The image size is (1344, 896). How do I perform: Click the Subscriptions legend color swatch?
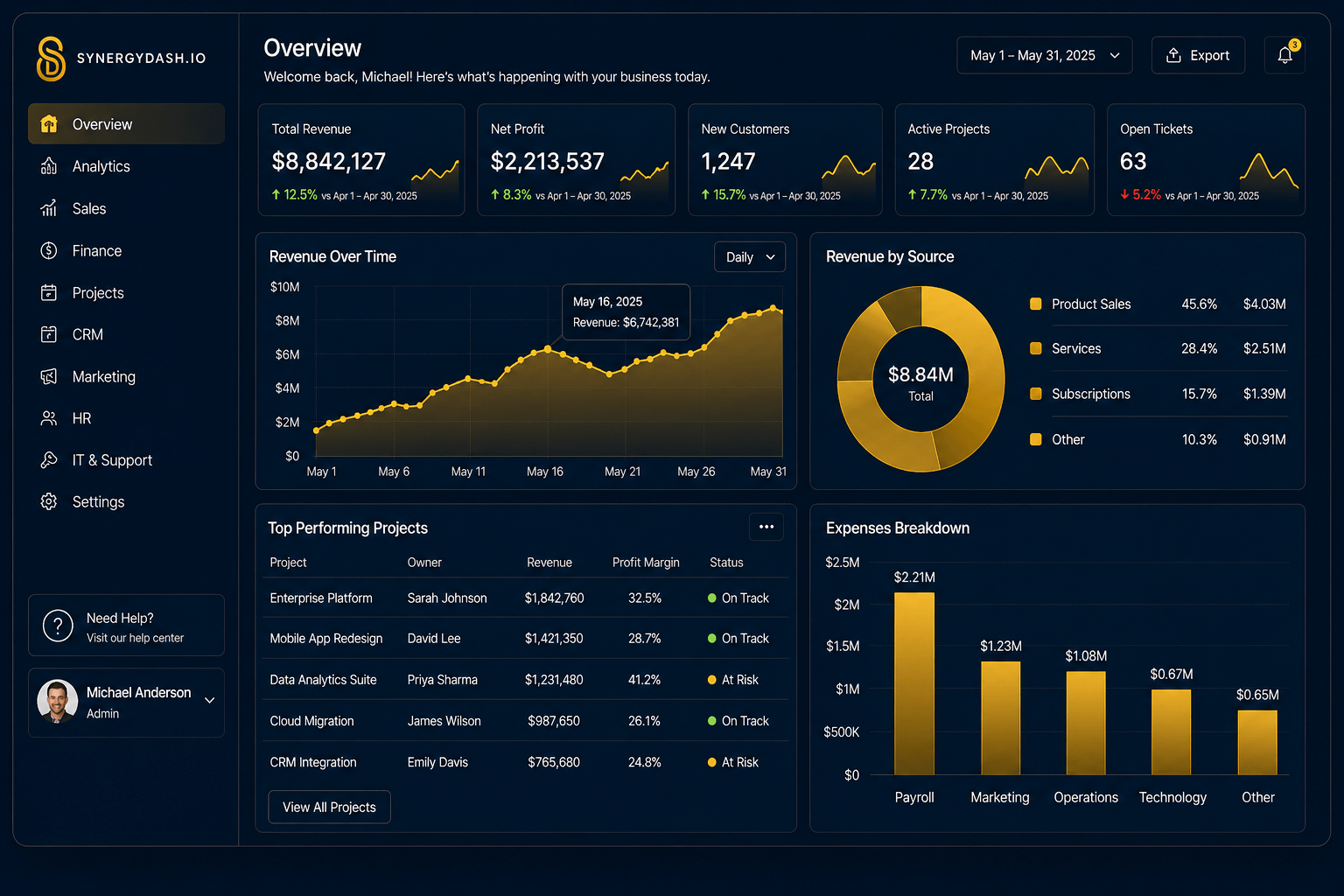1036,394
